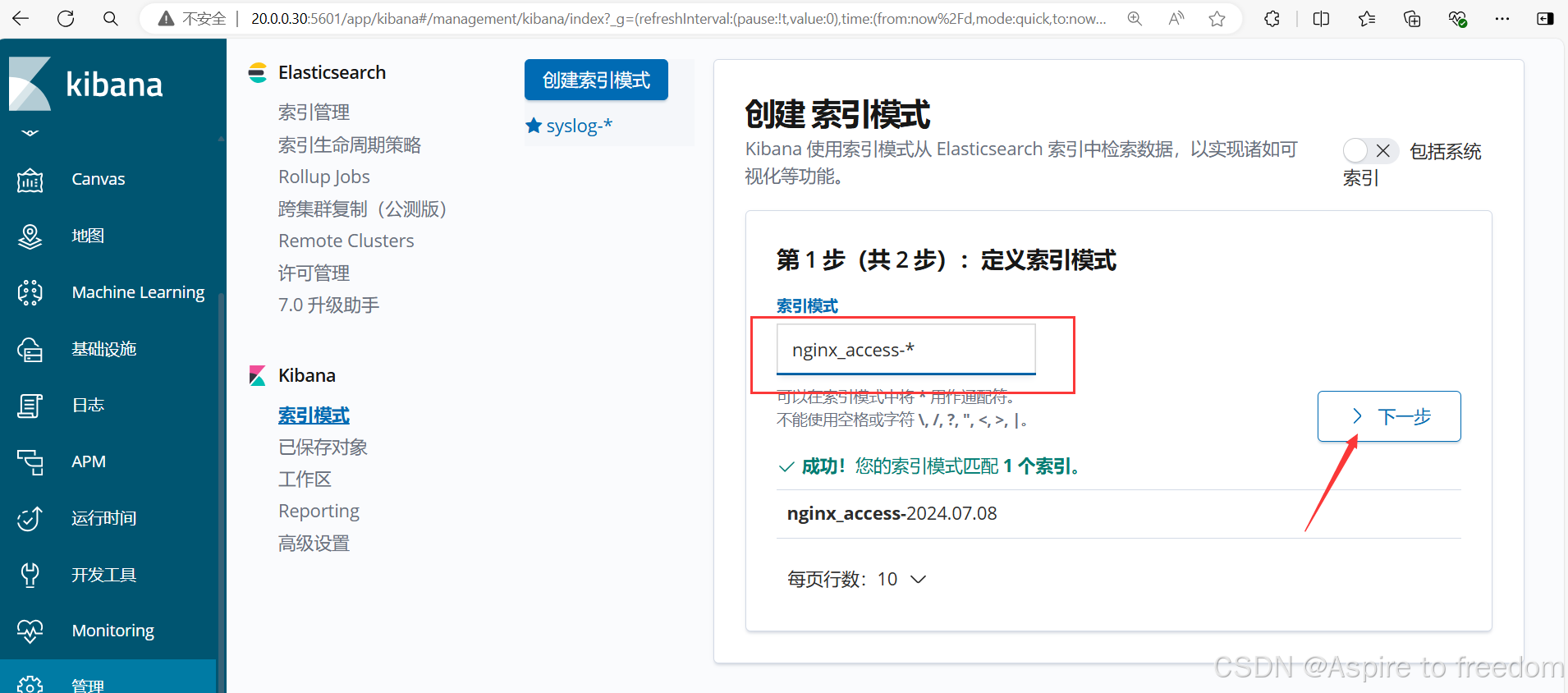
Task: Open Reporting under Kibana
Action: (x=319, y=511)
